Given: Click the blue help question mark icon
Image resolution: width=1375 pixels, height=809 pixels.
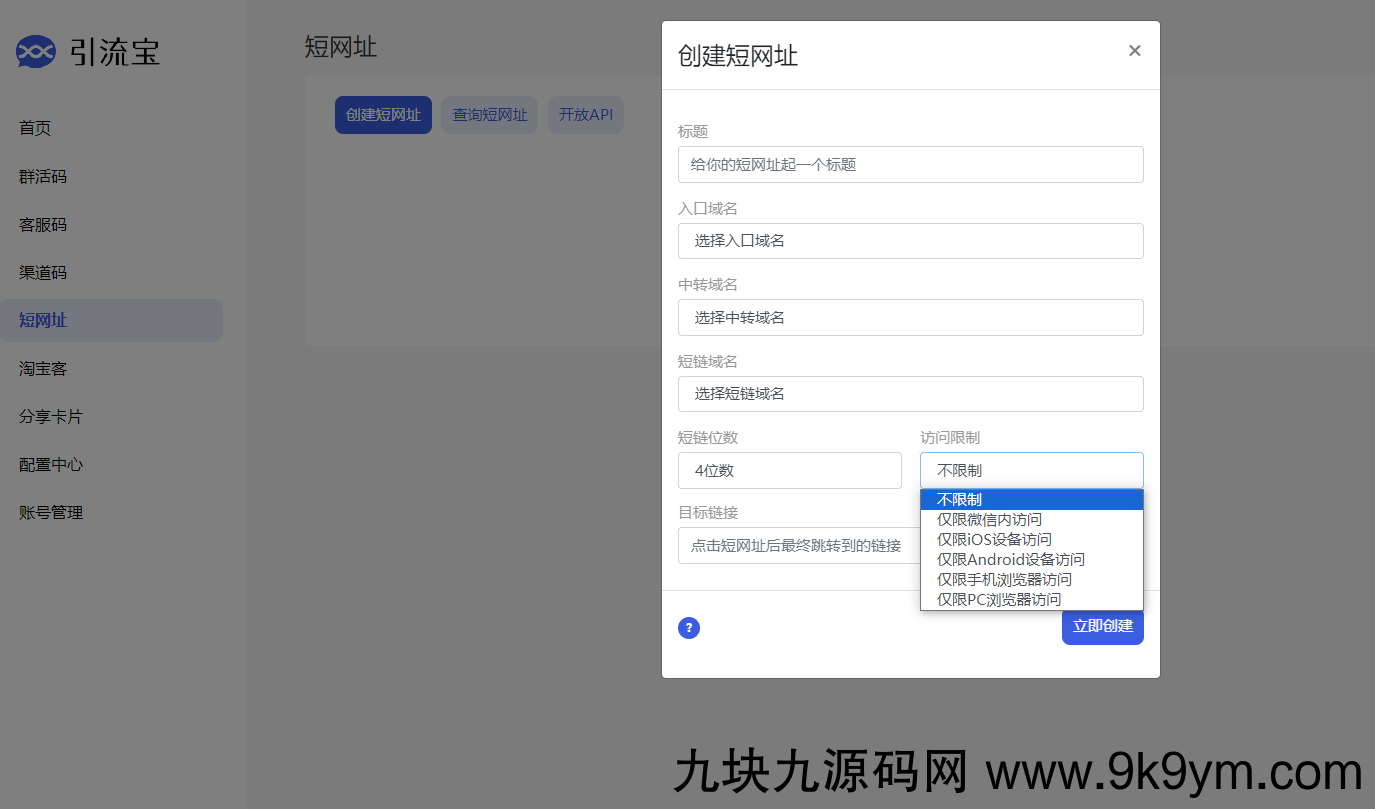Looking at the screenshot, I should pos(689,628).
